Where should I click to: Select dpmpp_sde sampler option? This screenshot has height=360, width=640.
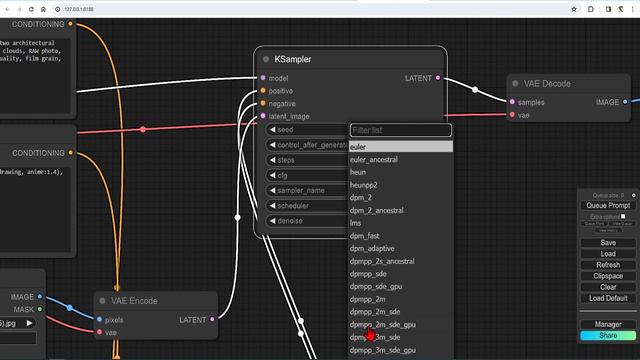tap(401, 273)
